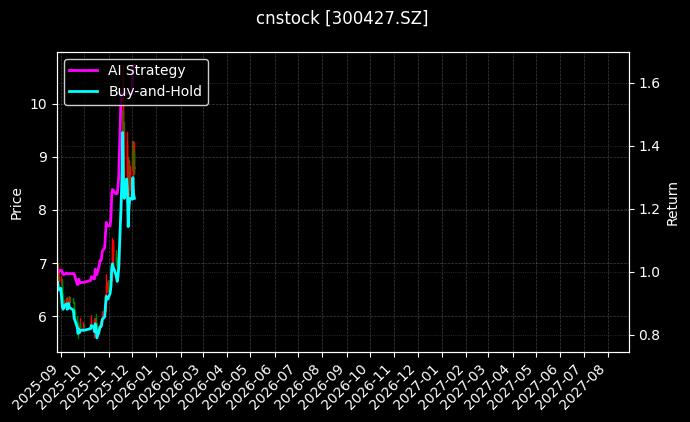Select the AI Strategy legend label

(x=146, y=70)
